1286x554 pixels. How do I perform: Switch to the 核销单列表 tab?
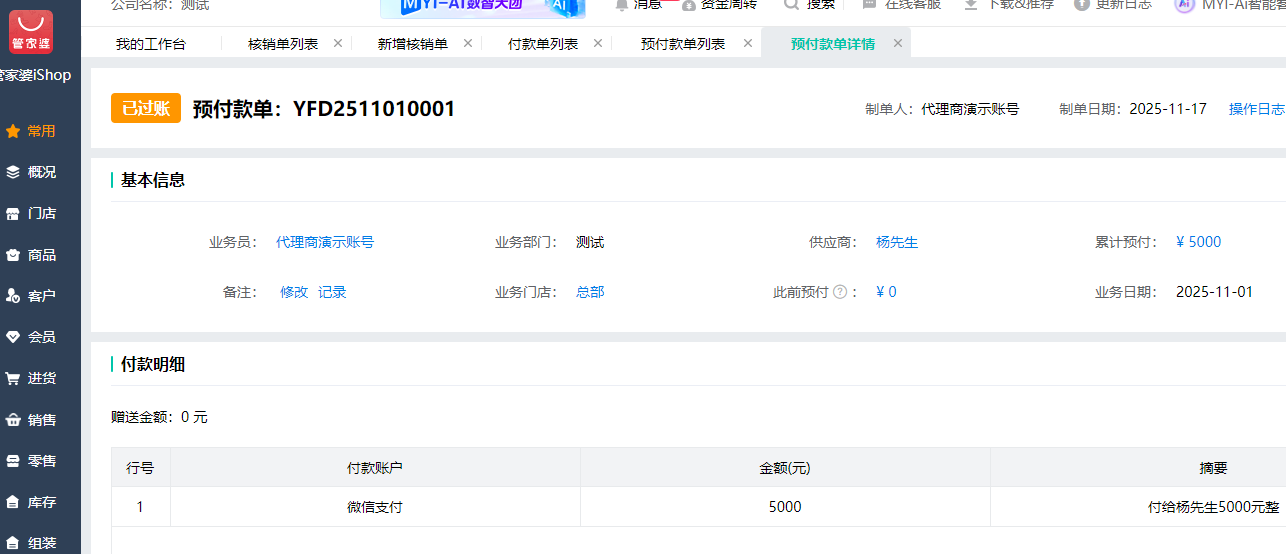283,44
